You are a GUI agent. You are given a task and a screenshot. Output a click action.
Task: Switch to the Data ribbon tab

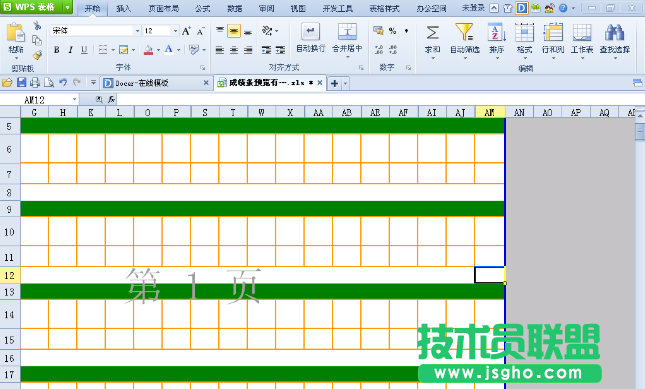[x=234, y=8]
